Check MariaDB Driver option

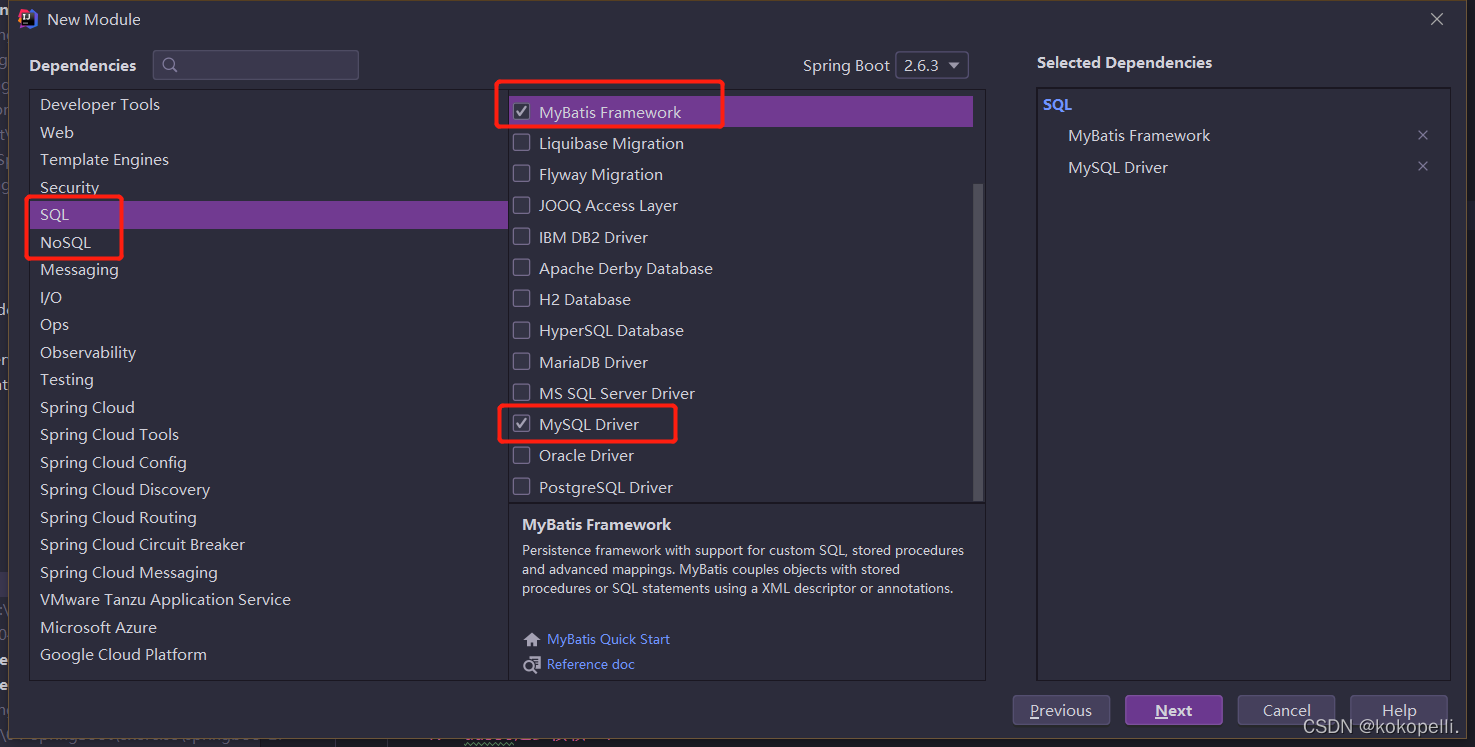(521, 362)
